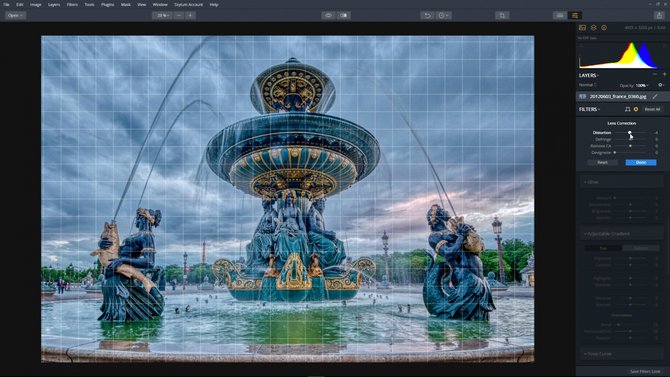Click the orange lens correction icon
Viewport: 670px width, 377px height.
[636, 109]
